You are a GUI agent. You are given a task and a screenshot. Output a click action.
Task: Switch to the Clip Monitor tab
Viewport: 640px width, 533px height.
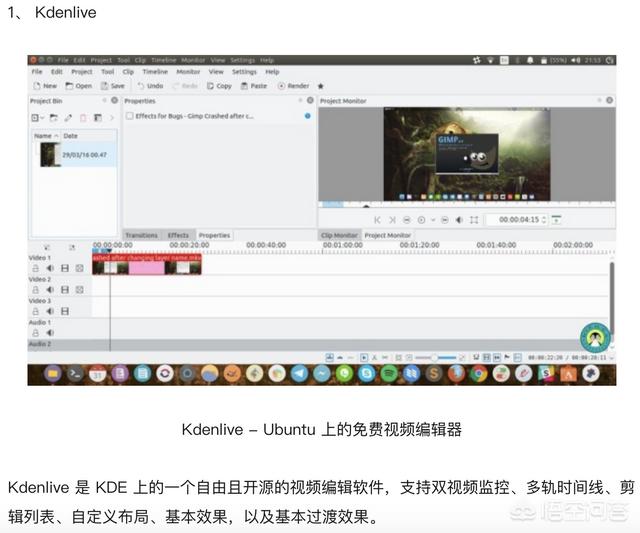[339, 235]
